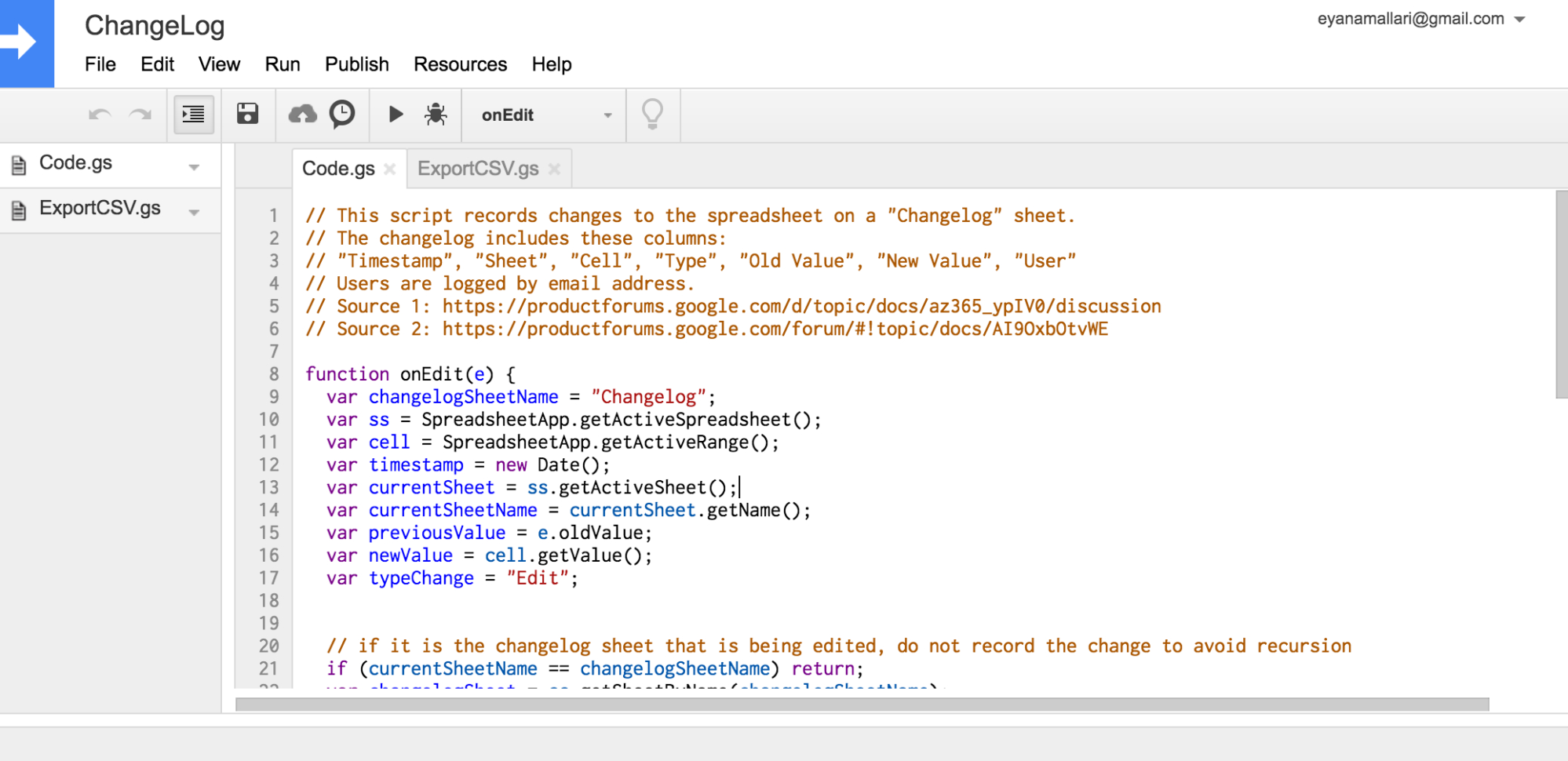Open the Publish menu
1568x761 pixels.
pyautogui.click(x=356, y=64)
